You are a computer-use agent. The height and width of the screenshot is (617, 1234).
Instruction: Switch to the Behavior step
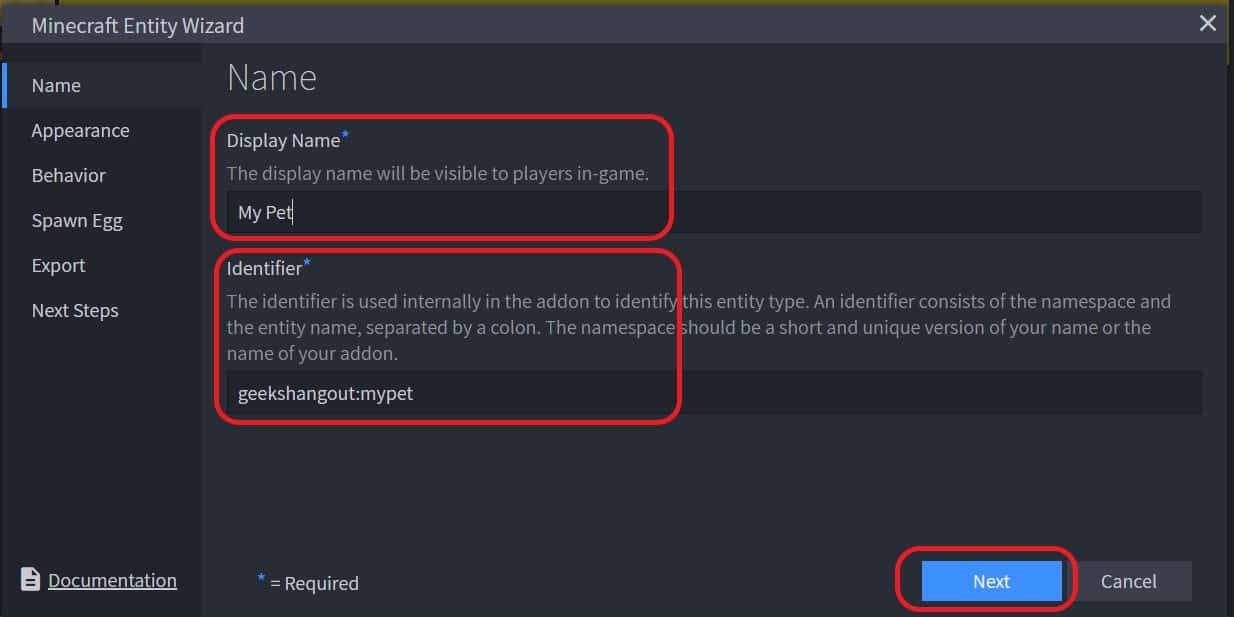click(68, 175)
